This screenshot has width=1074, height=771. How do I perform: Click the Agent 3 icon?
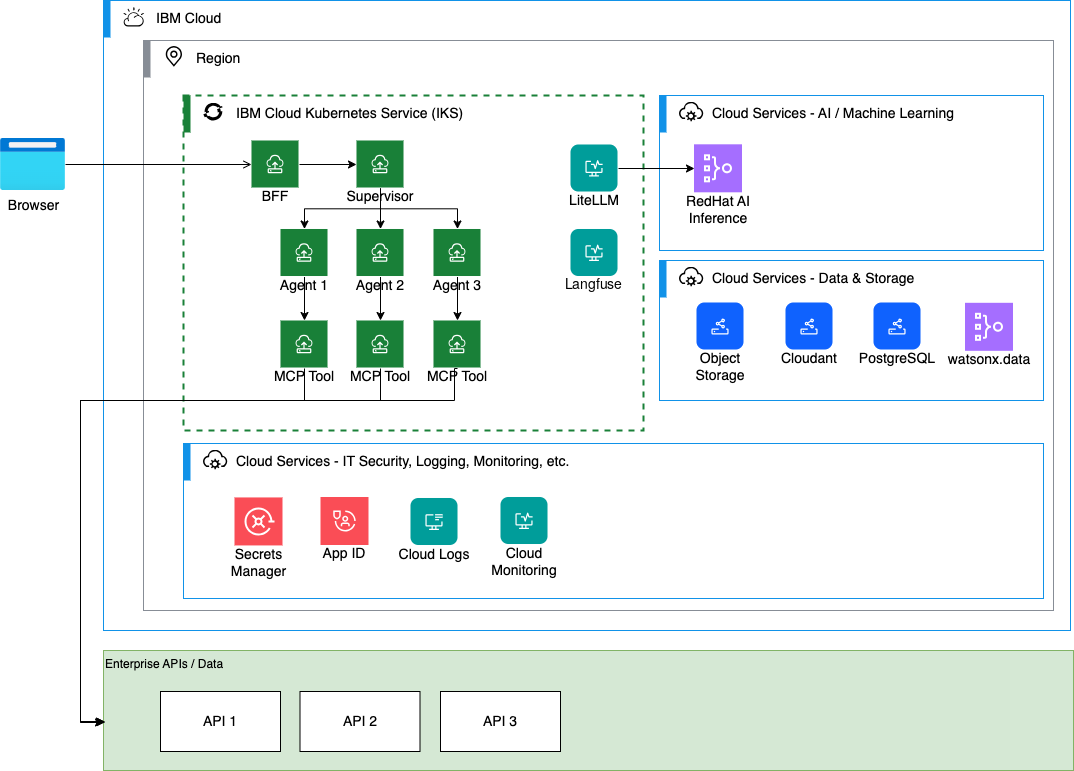[x=457, y=253]
